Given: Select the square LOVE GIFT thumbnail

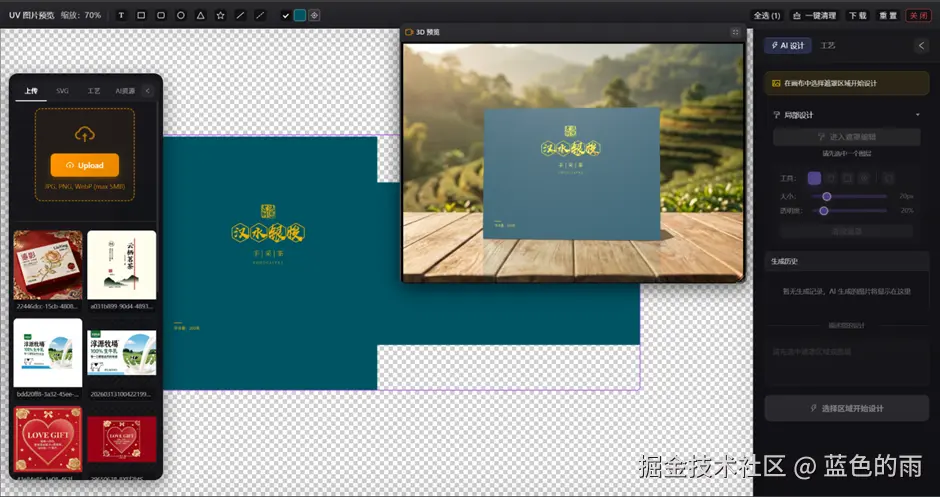Looking at the screenshot, I should [48, 439].
